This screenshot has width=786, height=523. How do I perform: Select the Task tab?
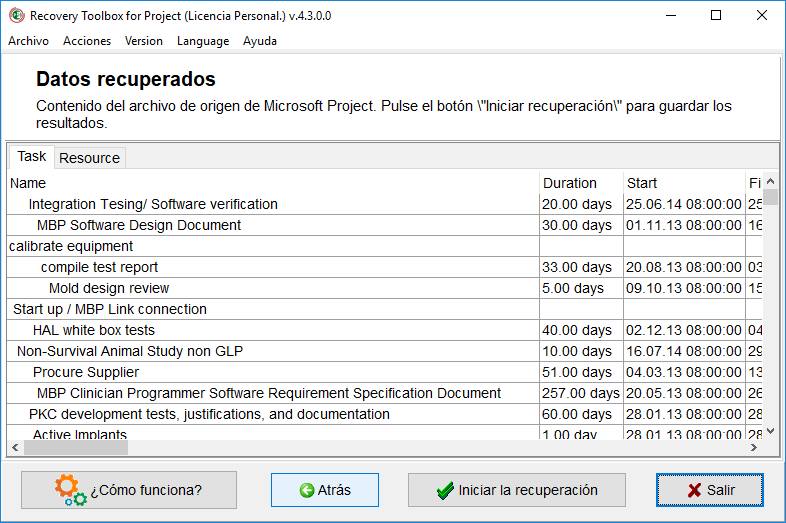coord(32,156)
